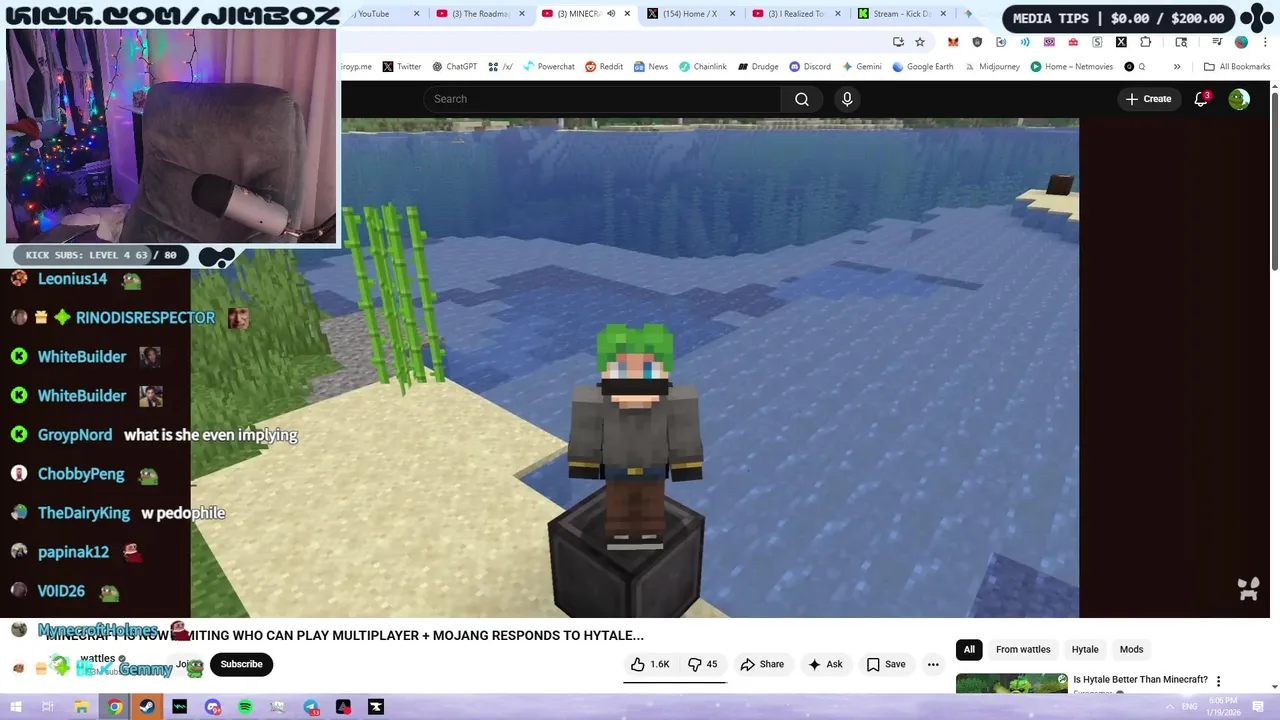Select the From wattles filter chip
This screenshot has height=720, width=1280.
[1023, 650]
